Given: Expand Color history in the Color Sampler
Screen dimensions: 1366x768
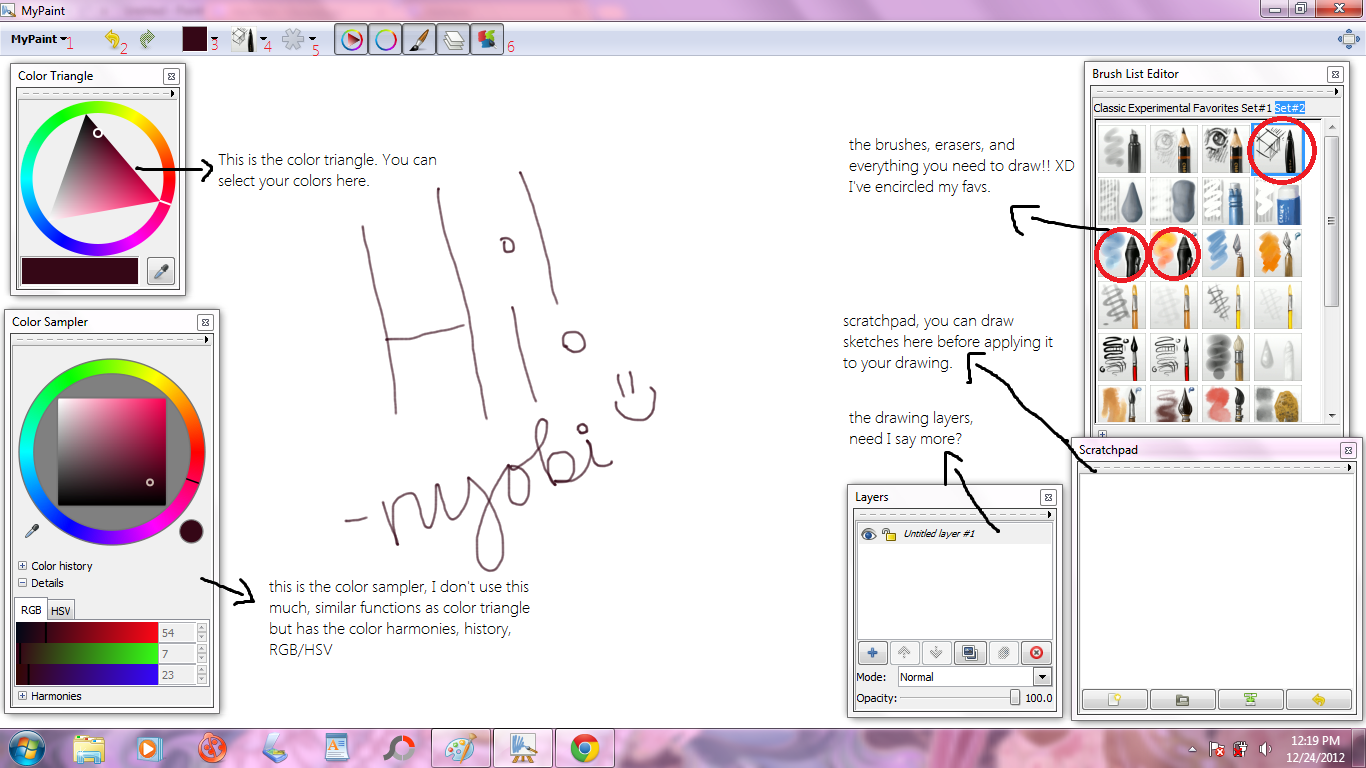Looking at the screenshot, I should click(x=22, y=565).
